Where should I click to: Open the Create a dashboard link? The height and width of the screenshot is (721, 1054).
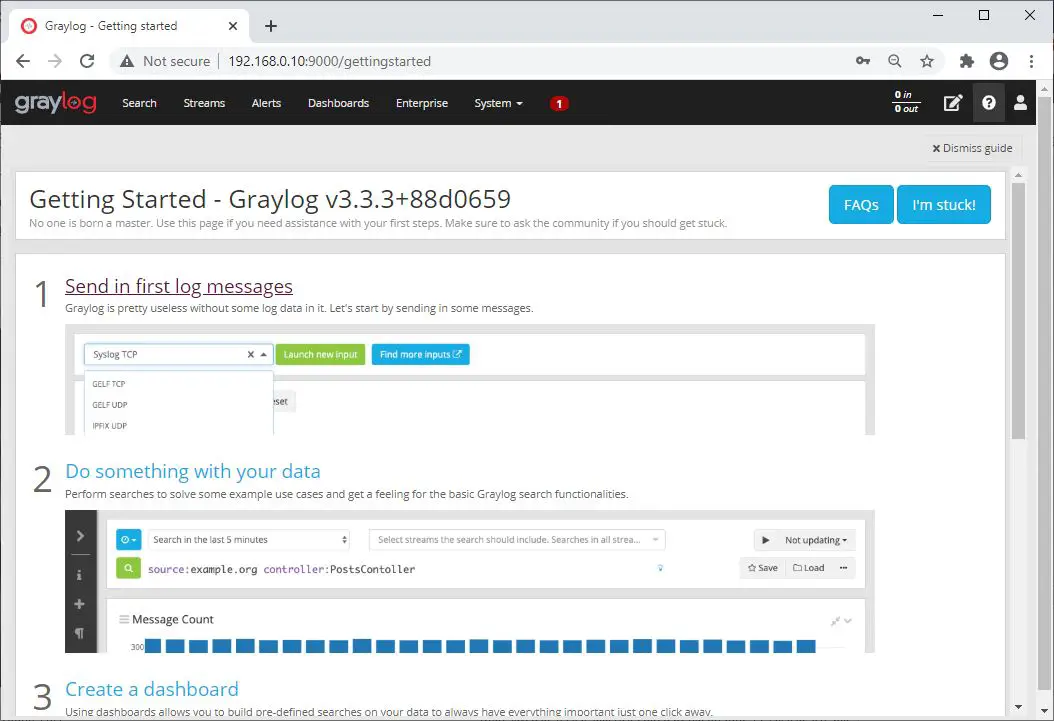click(152, 689)
